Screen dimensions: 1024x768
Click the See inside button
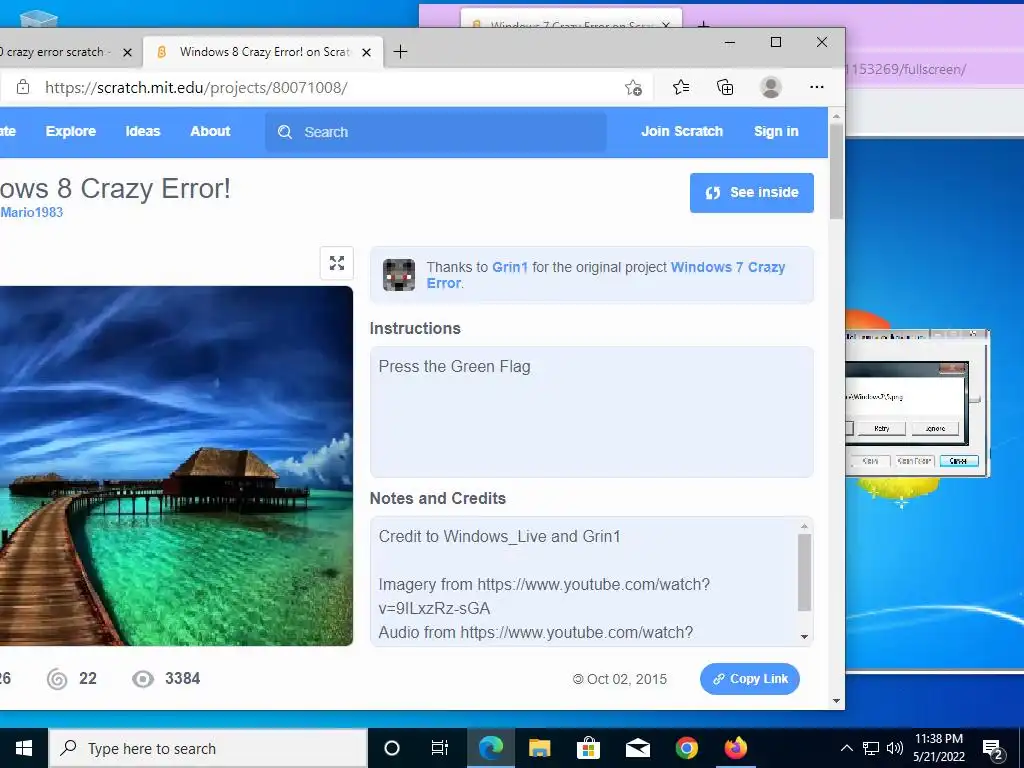coord(752,193)
